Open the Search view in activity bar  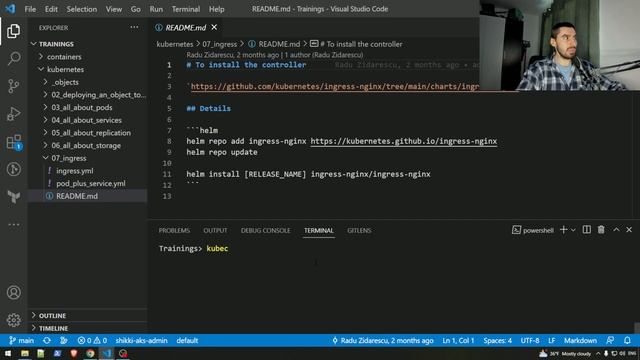pyautogui.click(x=13, y=58)
